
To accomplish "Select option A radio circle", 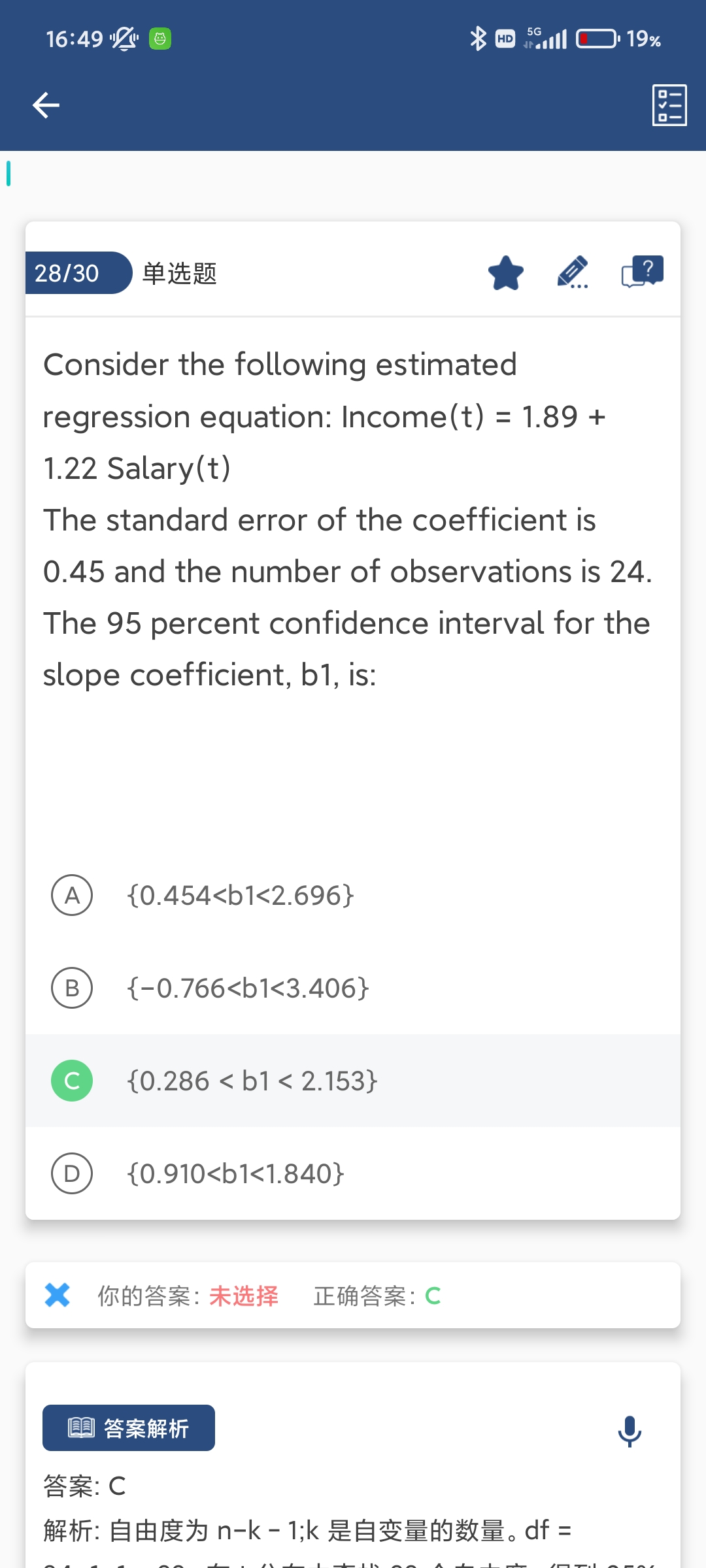I will [x=72, y=895].
